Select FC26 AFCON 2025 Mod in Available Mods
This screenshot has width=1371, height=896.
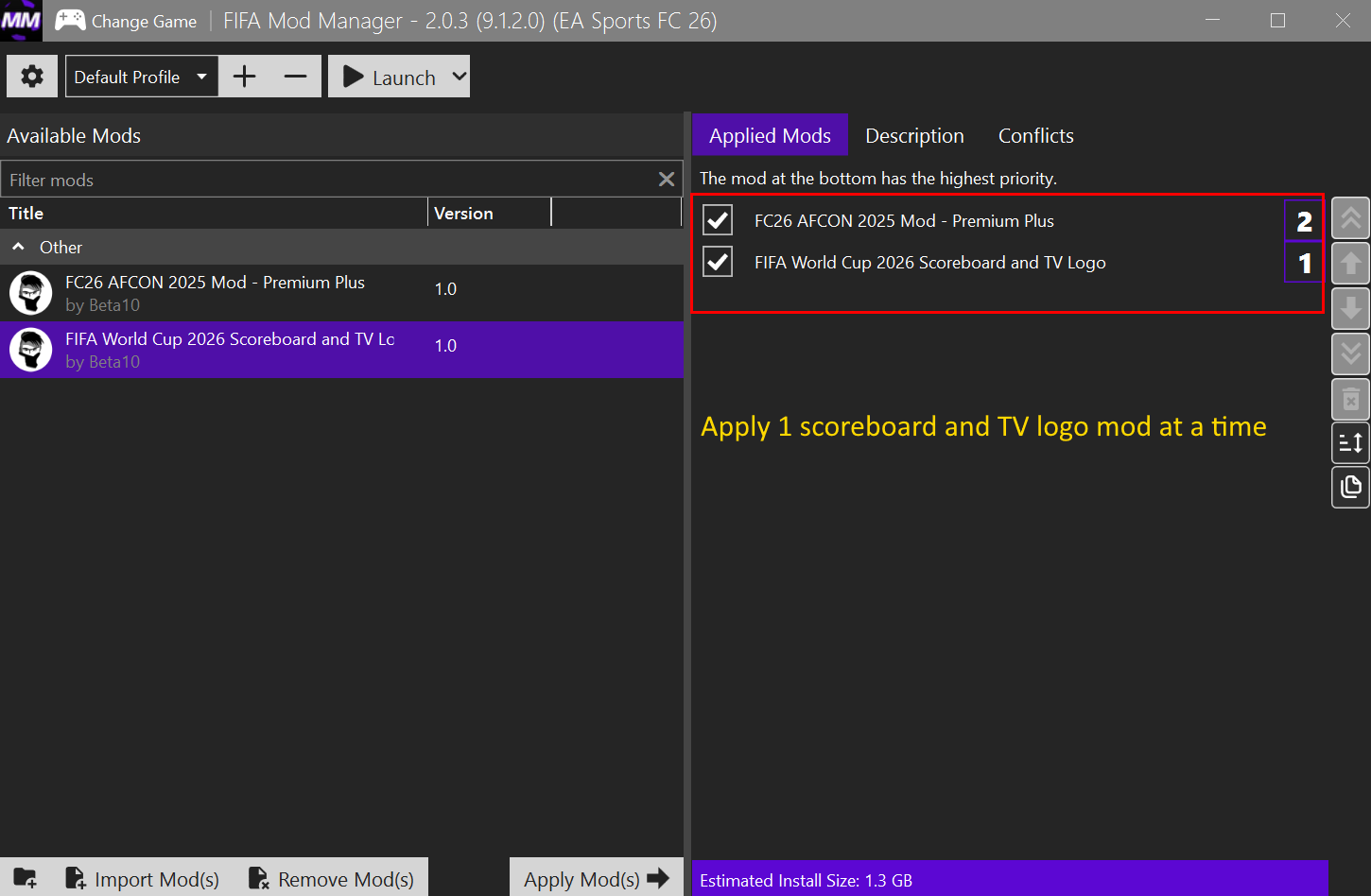click(341, 293)
